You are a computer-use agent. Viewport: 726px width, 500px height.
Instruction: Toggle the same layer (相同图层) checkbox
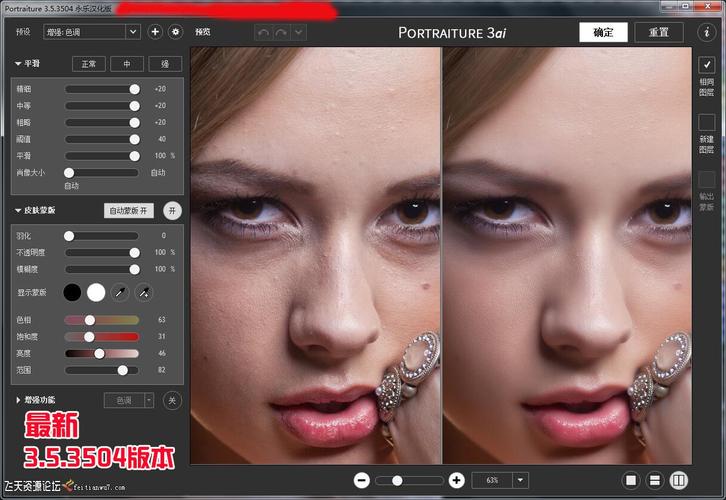tap(707, 65)
